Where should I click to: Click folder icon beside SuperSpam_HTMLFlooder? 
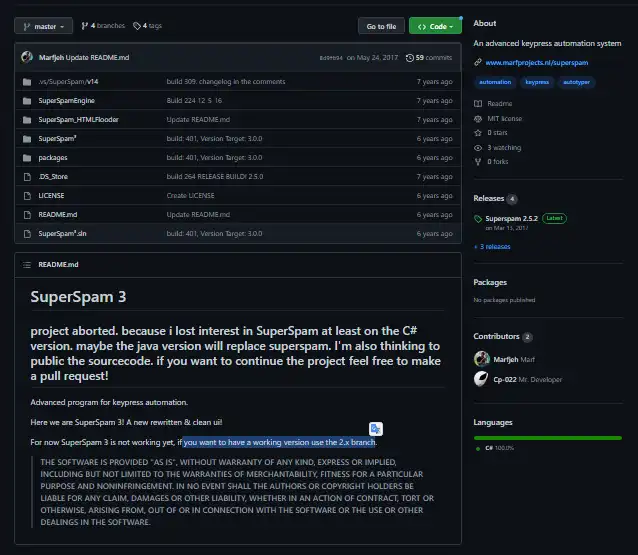(27, 120)
